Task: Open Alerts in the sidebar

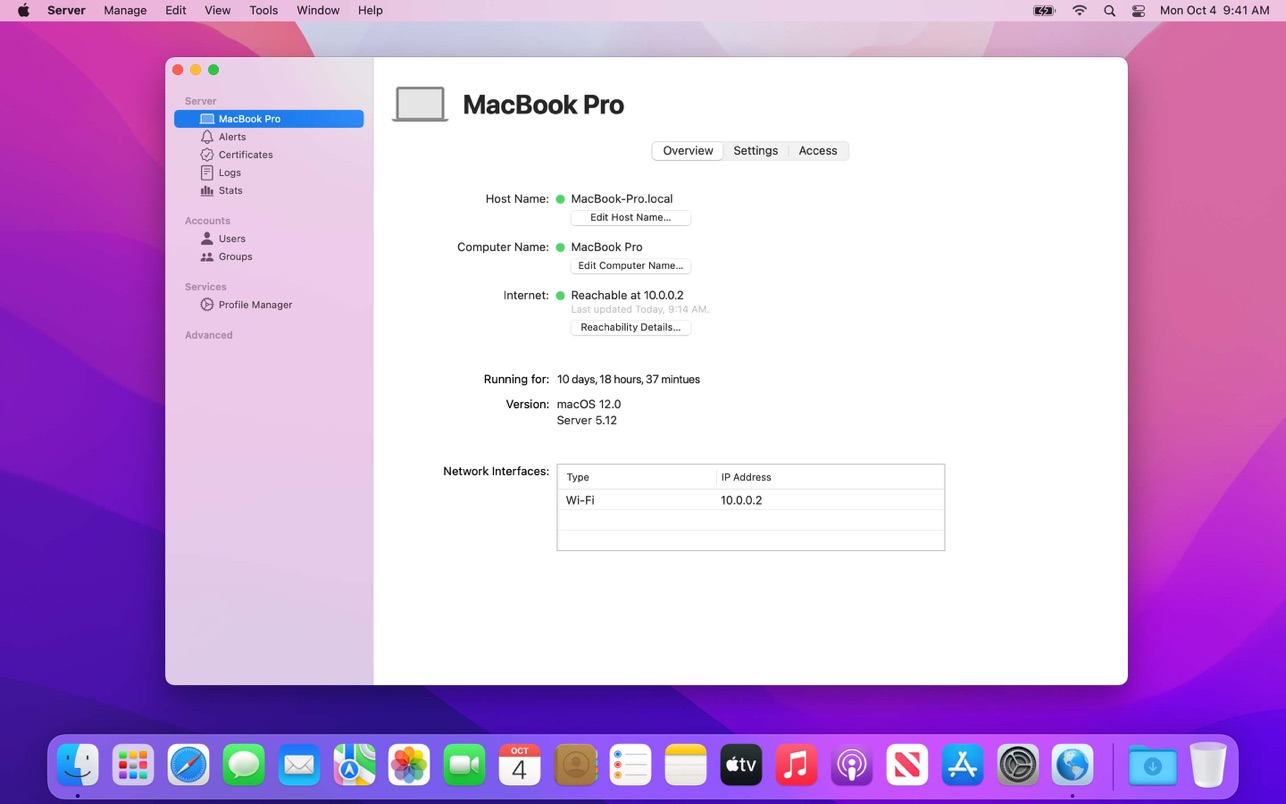Action: pyautogui.click(x=232, y=137)
